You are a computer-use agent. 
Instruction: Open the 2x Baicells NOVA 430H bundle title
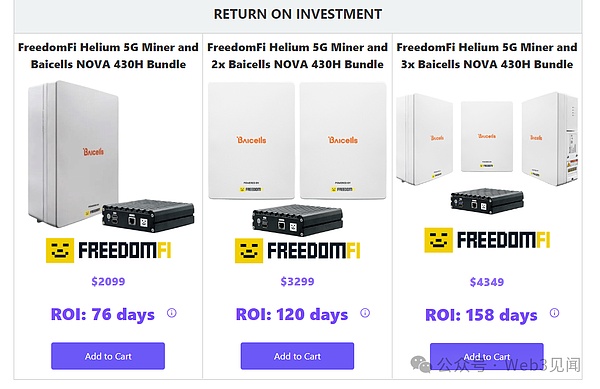297,55
